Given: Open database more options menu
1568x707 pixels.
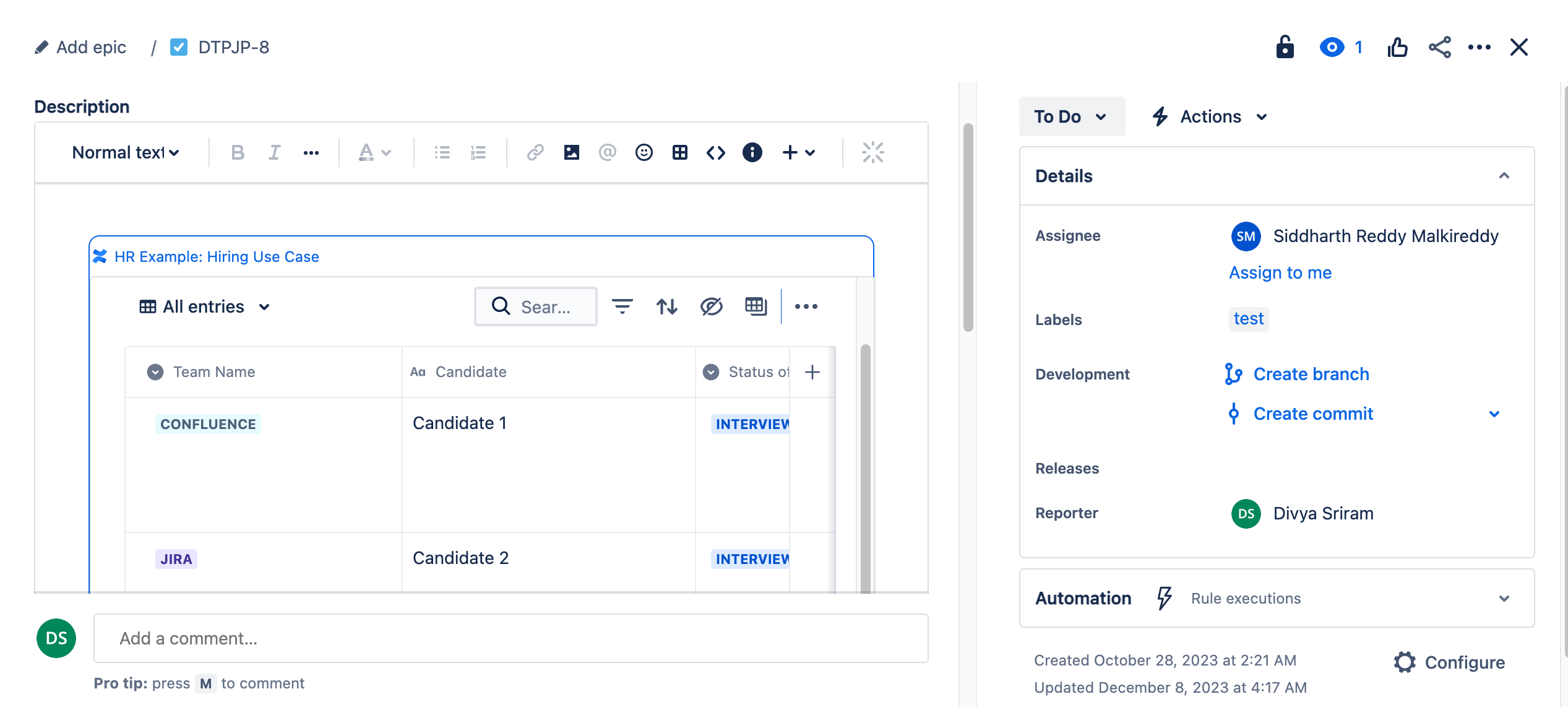Looking at the screenshot, I should coord(806,306).
